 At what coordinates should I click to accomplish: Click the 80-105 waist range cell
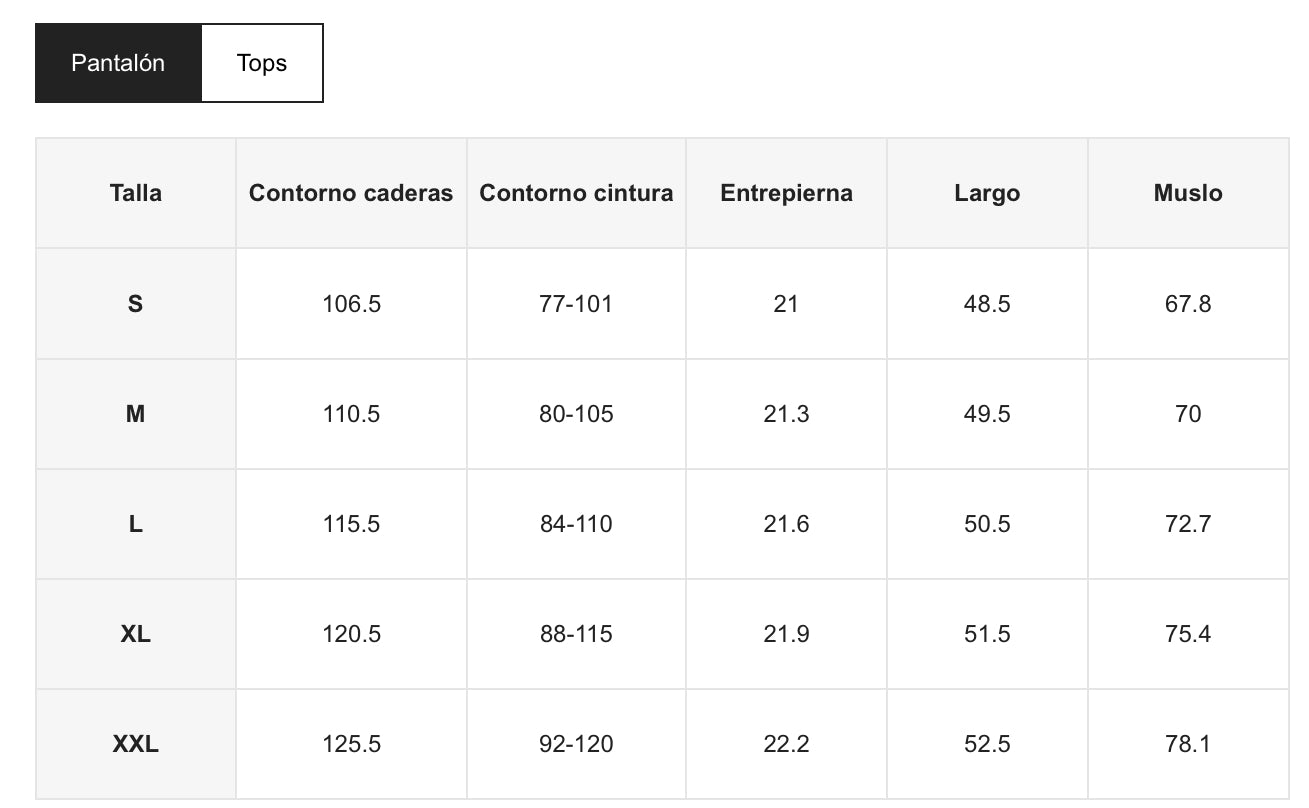pyautogui.click(x=576, y=414)
